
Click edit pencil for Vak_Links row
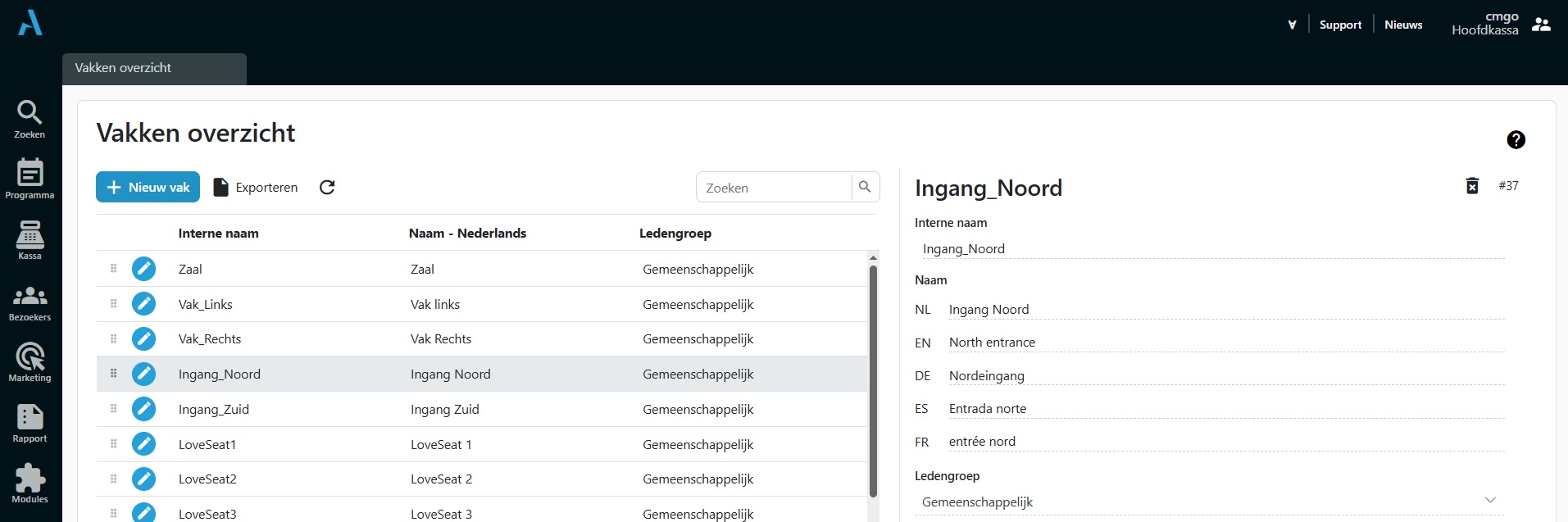pos(143,304)
